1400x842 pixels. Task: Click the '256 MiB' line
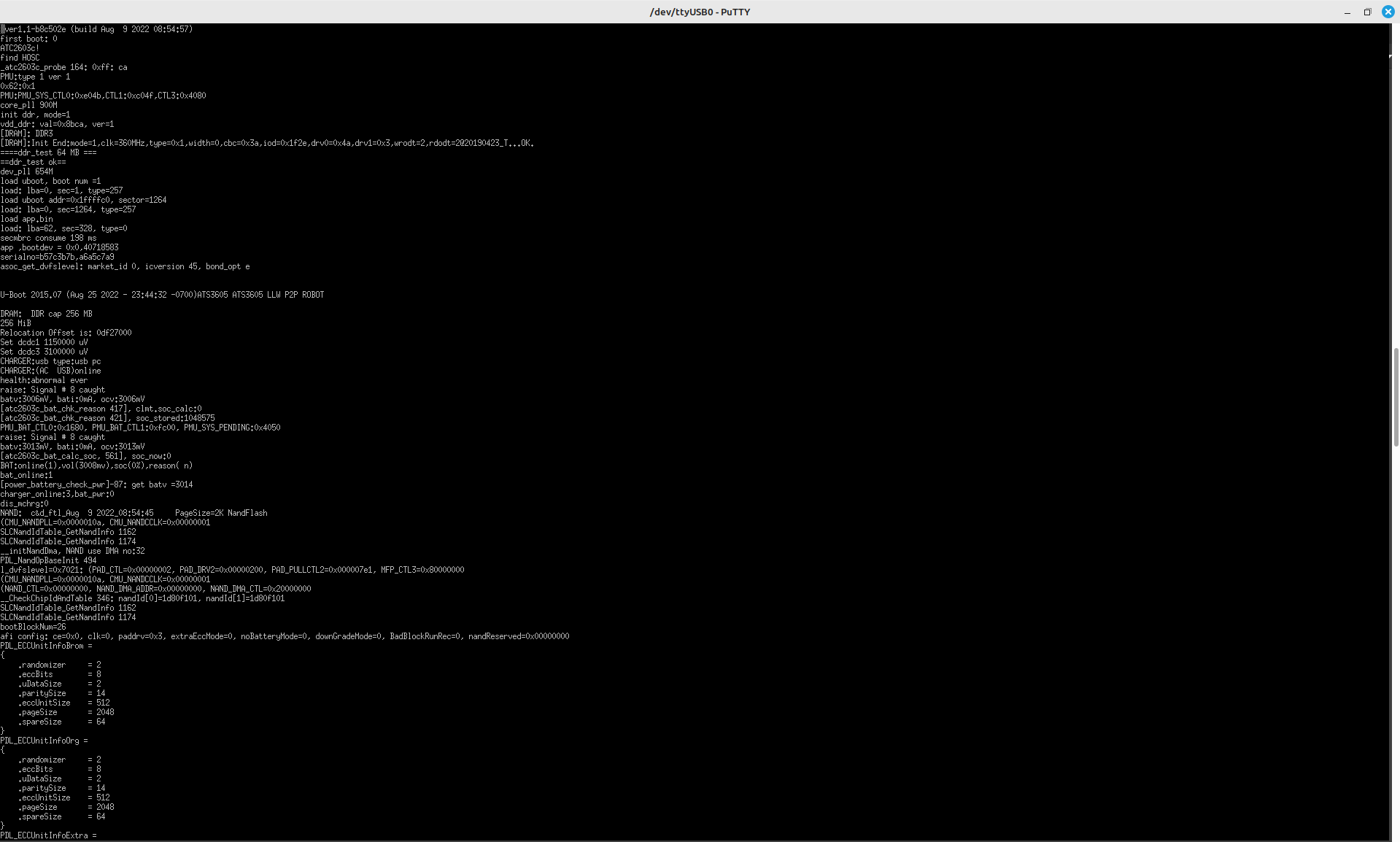(15, 323)
